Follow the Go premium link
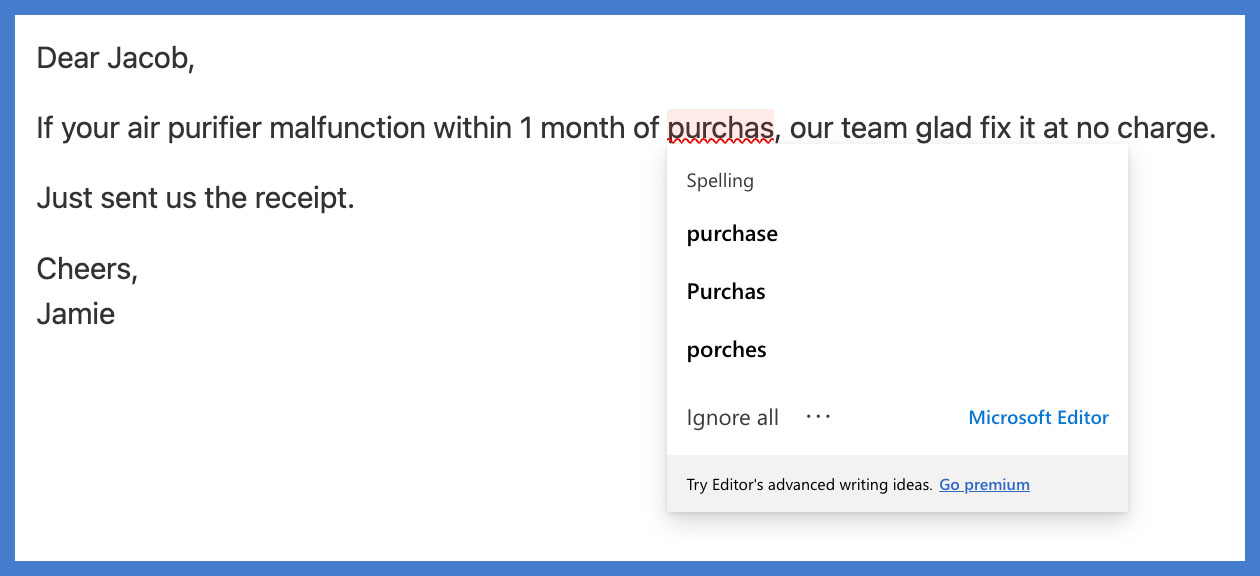This screenshot has height=576, width=1260. [x=984, y=485]
